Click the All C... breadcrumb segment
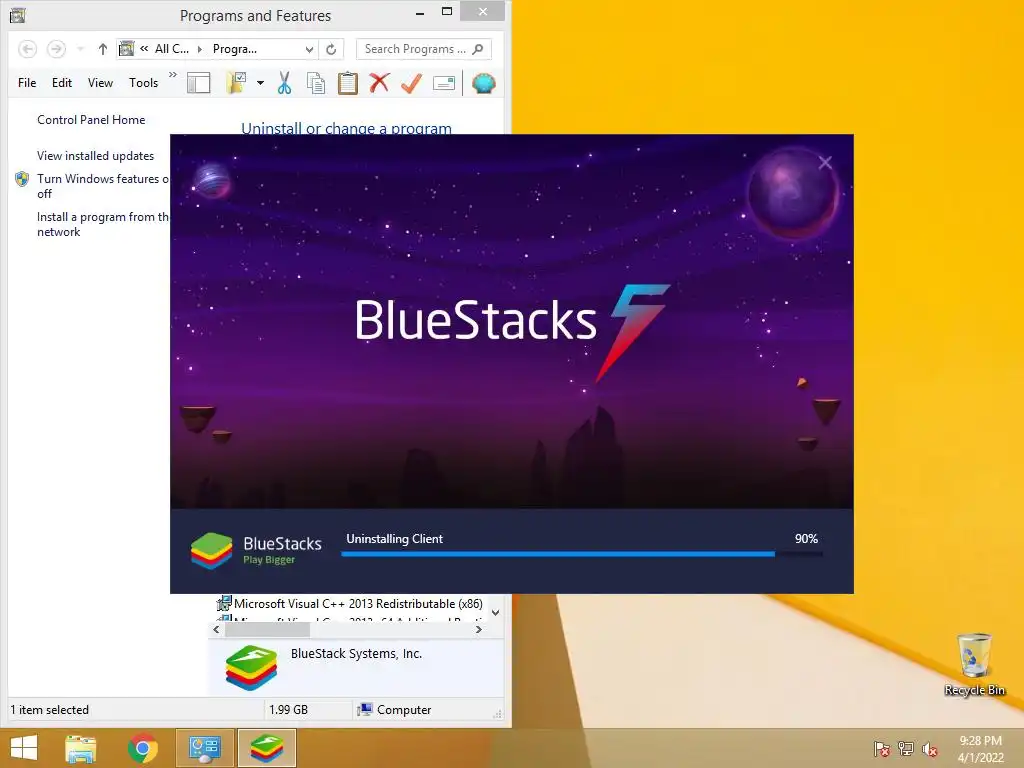 click(x=172, y=49)
